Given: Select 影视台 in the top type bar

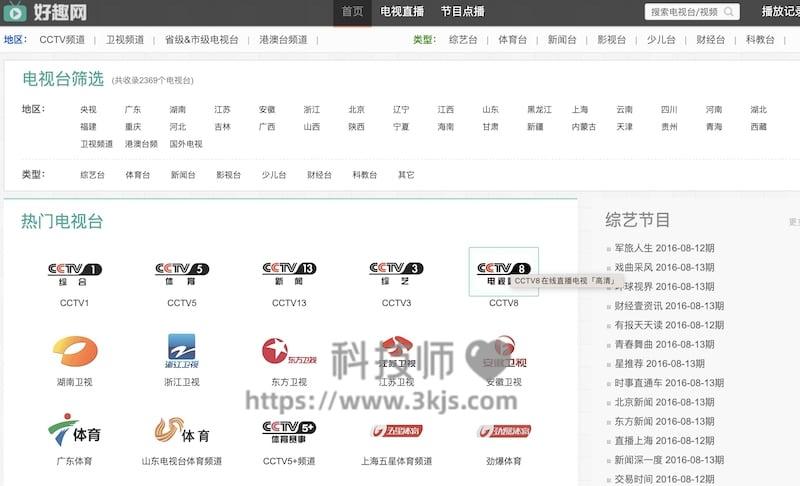Looking at the screenshot, I should pos(611,40).
